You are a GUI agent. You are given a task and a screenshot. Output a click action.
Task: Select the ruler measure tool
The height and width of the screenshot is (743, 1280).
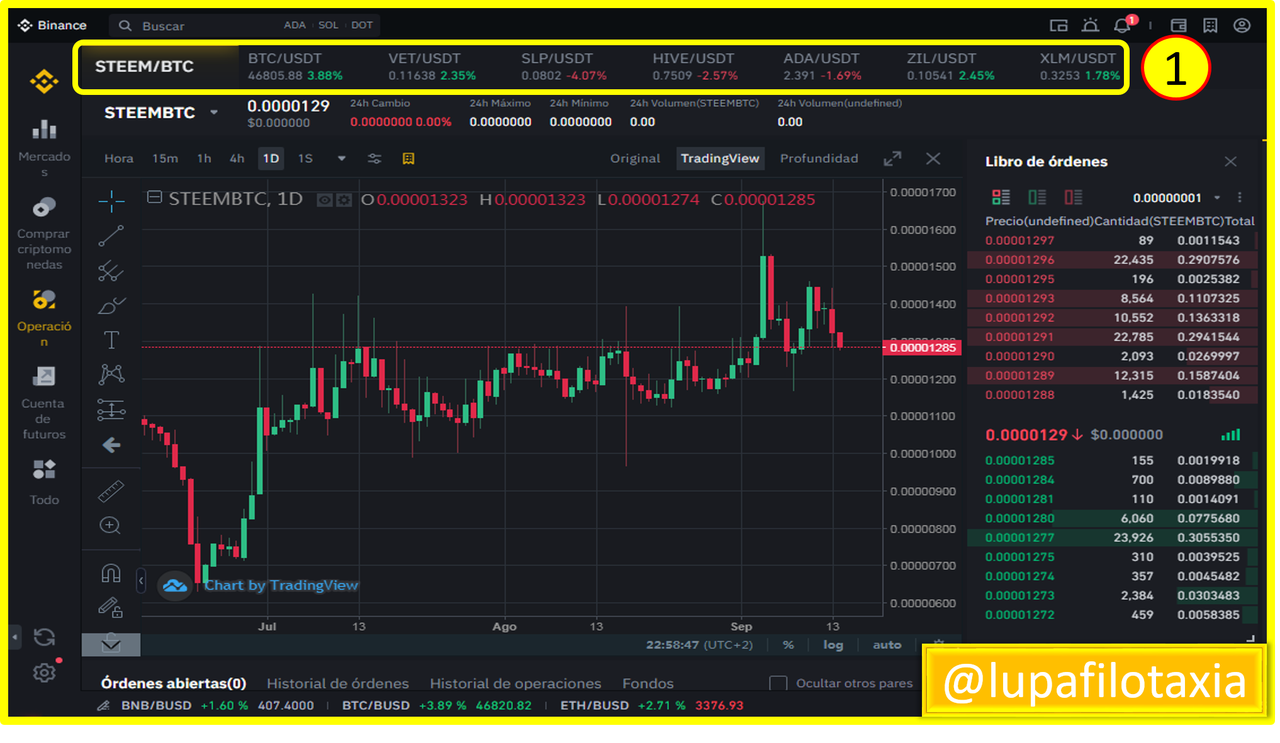pyautogui.click(x=111, y=491)
